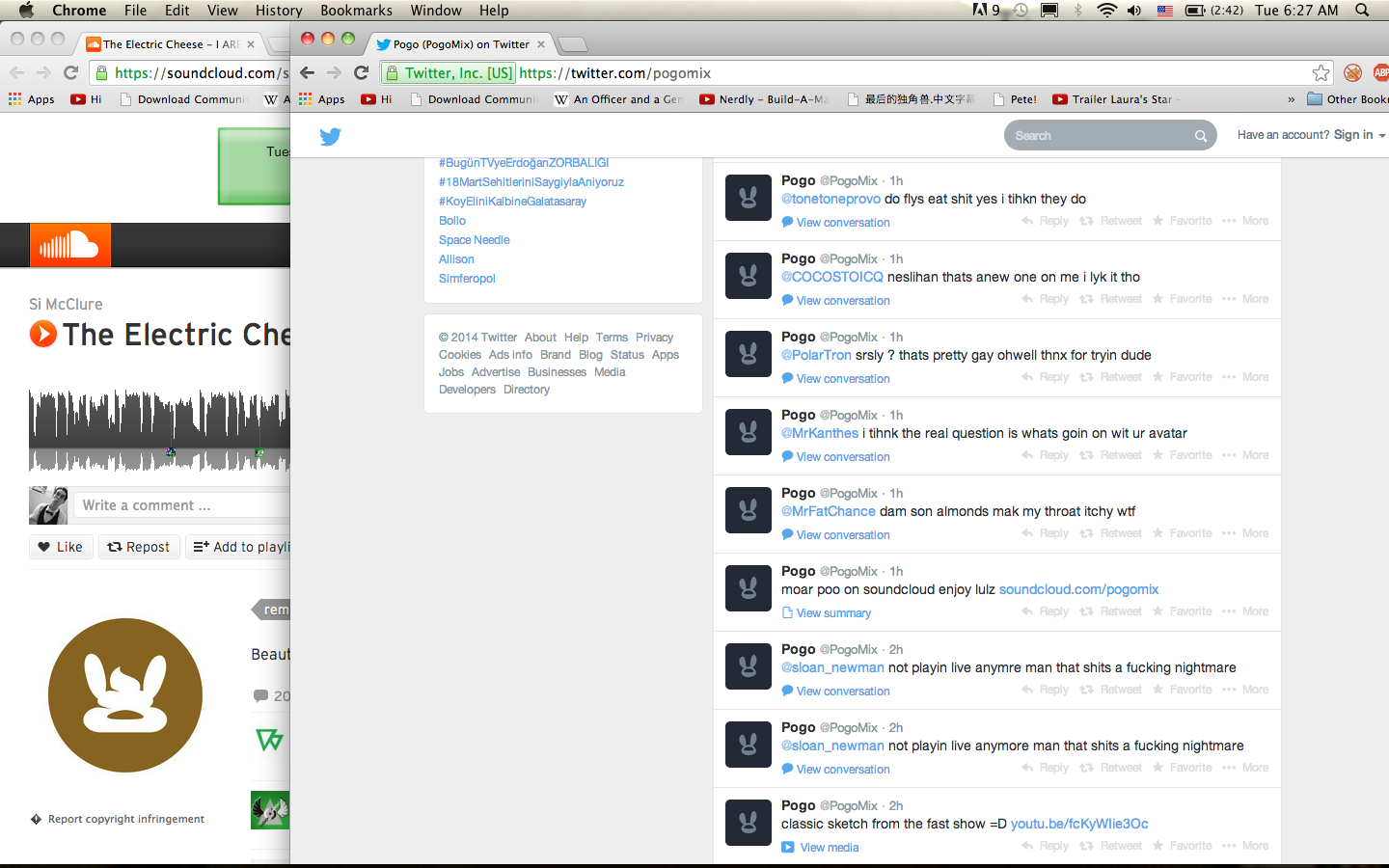Click the Twitter bird logo
This screenshot has width=1389, height=868.
(x=330, y=137)
